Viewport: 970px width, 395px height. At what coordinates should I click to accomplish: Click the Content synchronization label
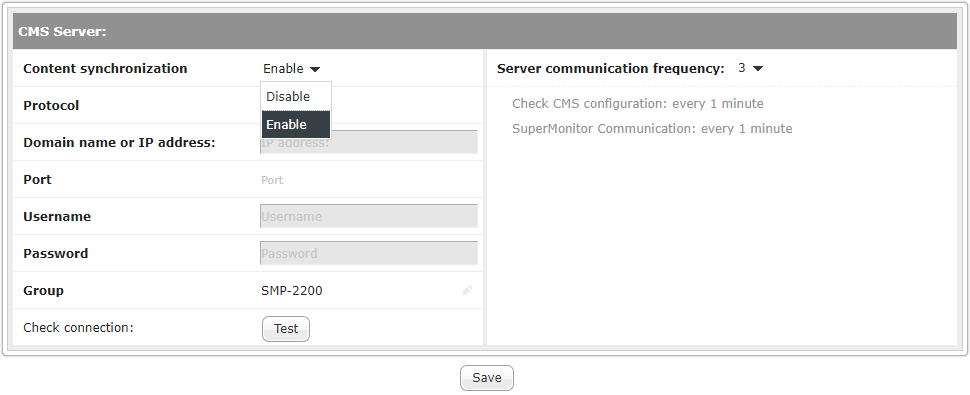coord(105,69)
